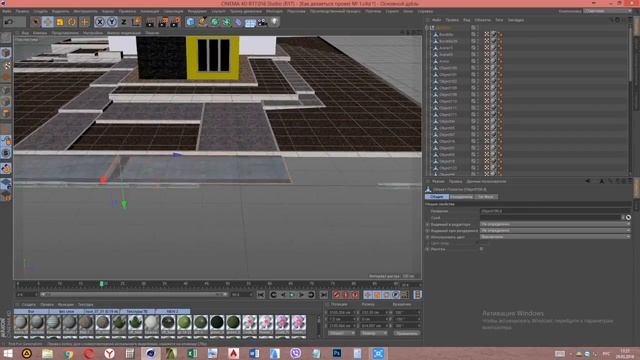Open the Use Color dropdown
640x360 pixels.
(x=555, y=237)
